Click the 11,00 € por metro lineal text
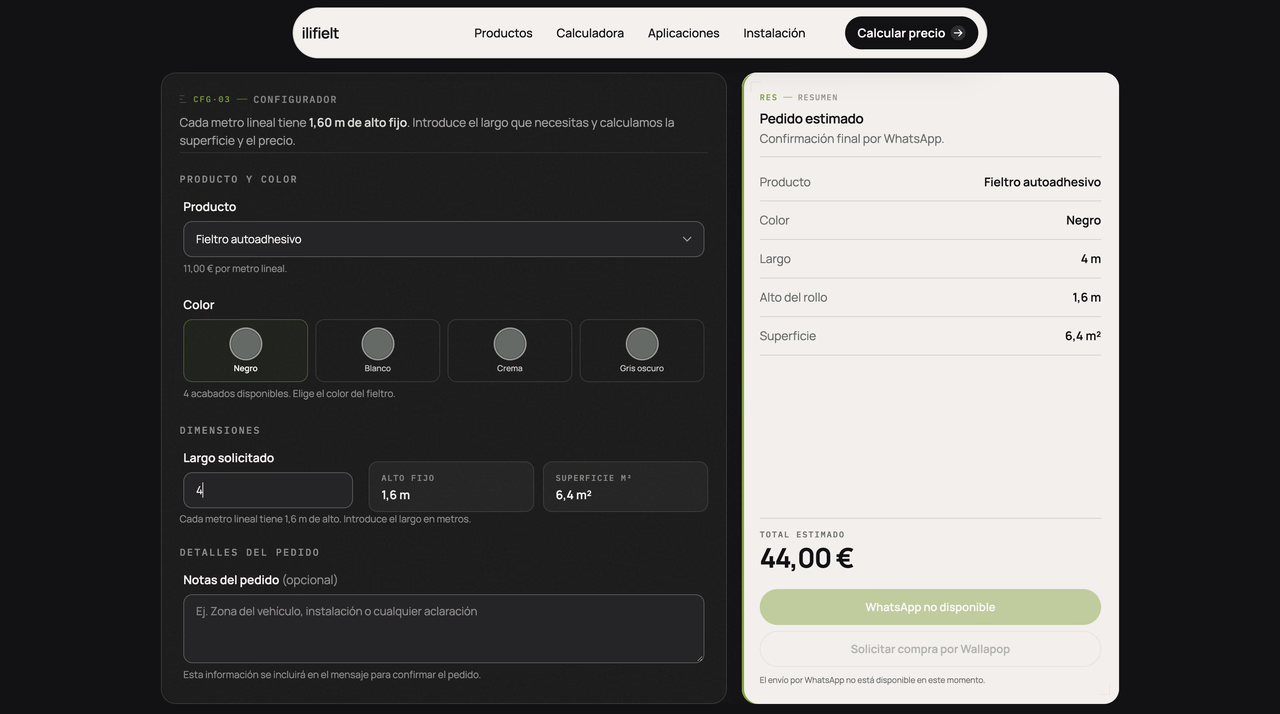Image resolution: width=1280 pixels, height=714 pixels. point(235,269)
